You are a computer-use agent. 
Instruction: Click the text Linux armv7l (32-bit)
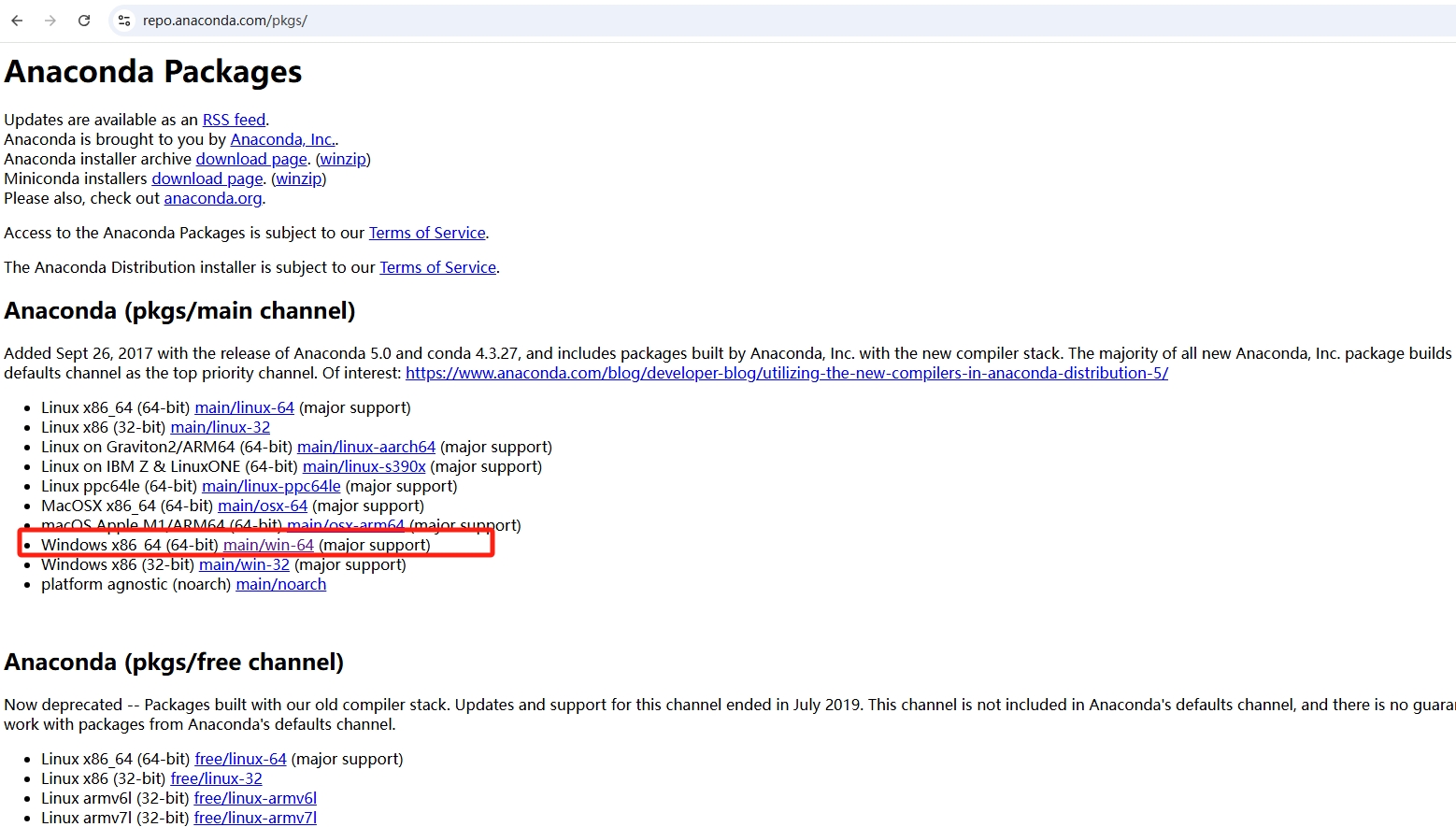click(x=115, y=818)
